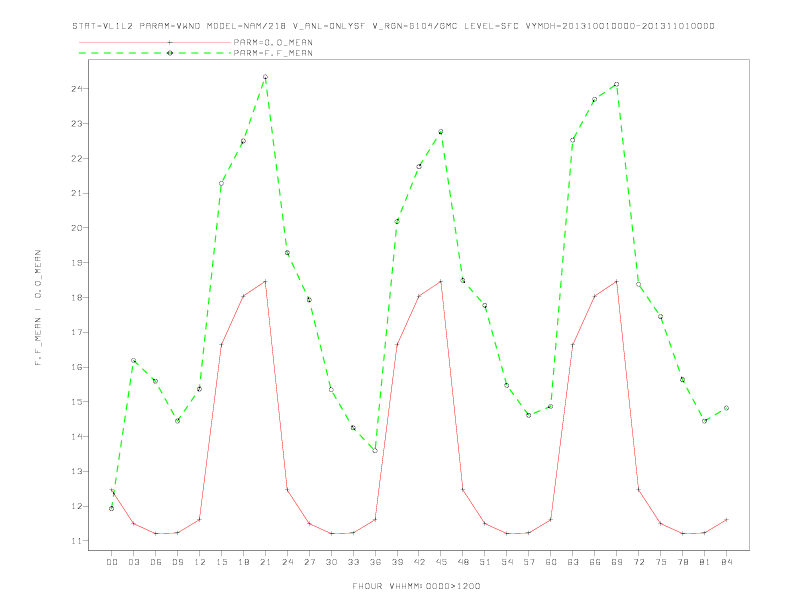Click x-axis tick label 36
The image size is (792, 612).
(x=375, y=562)
